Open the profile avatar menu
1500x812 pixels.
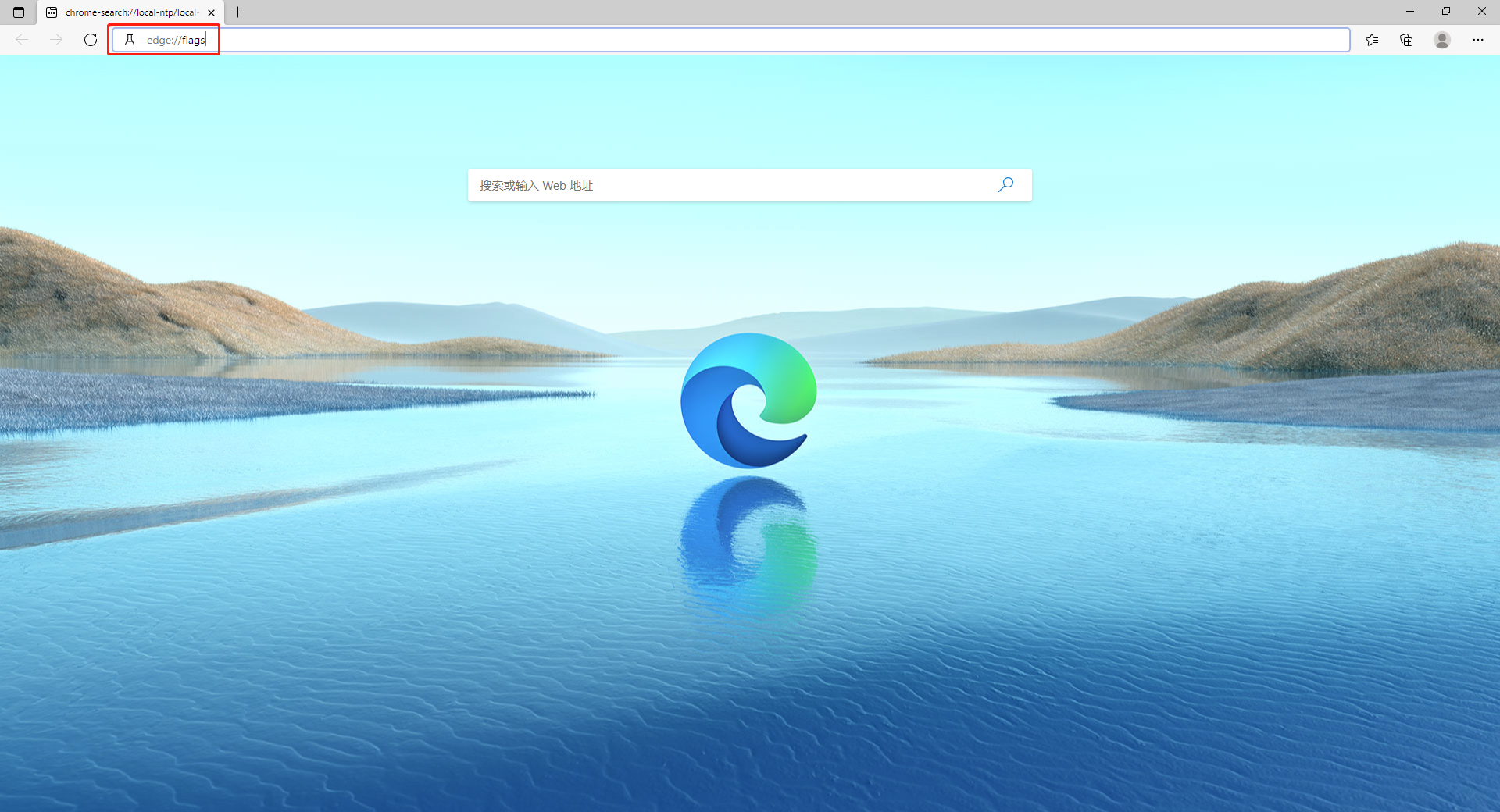click(x=1442, y=40)
